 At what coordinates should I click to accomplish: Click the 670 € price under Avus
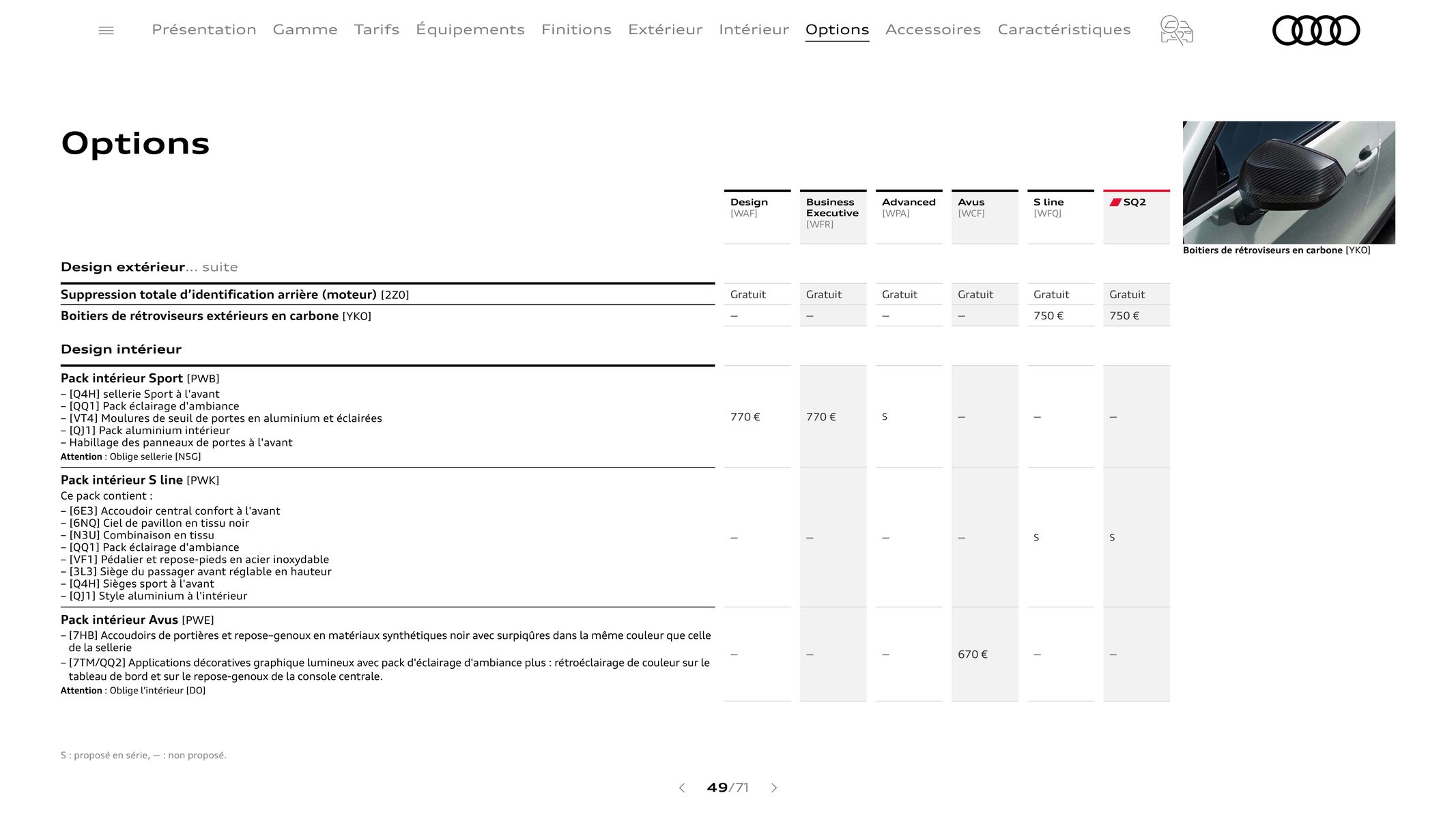pyautogui.click(x=972, y=654)
